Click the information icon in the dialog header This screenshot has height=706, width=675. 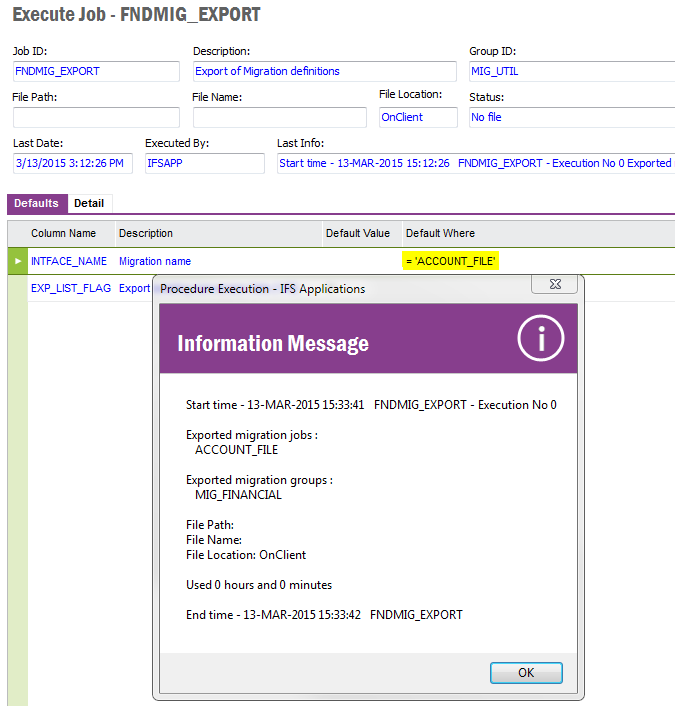(x=540, y=338)
